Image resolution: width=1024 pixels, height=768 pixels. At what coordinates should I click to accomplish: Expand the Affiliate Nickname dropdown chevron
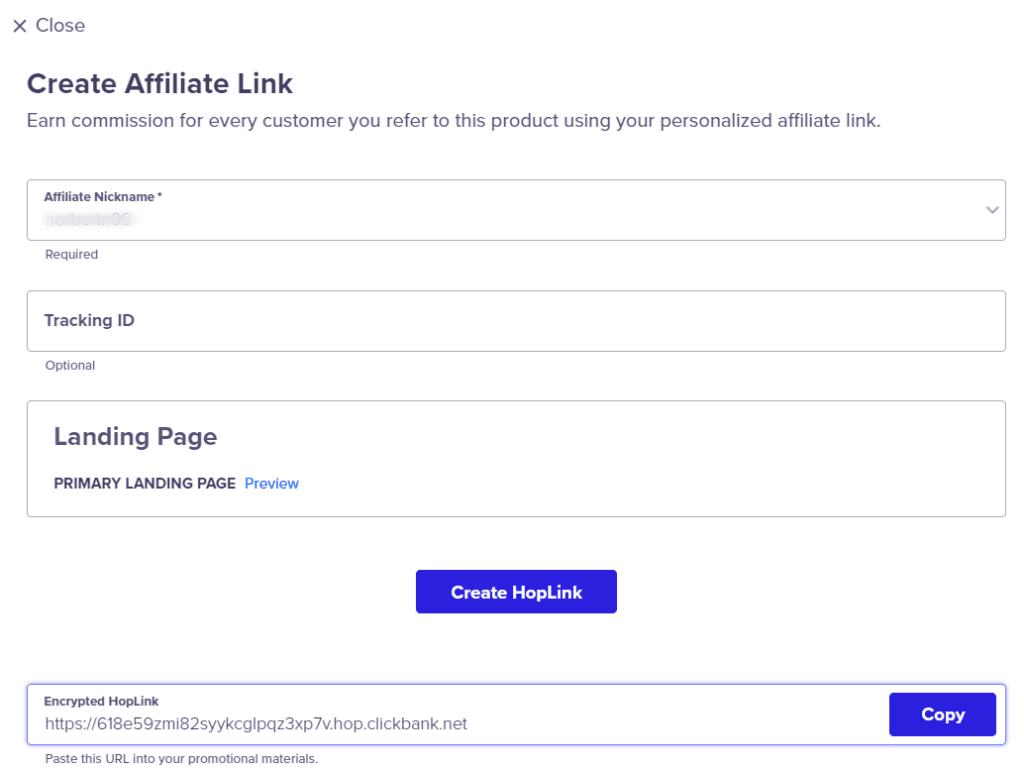[991, 210]
